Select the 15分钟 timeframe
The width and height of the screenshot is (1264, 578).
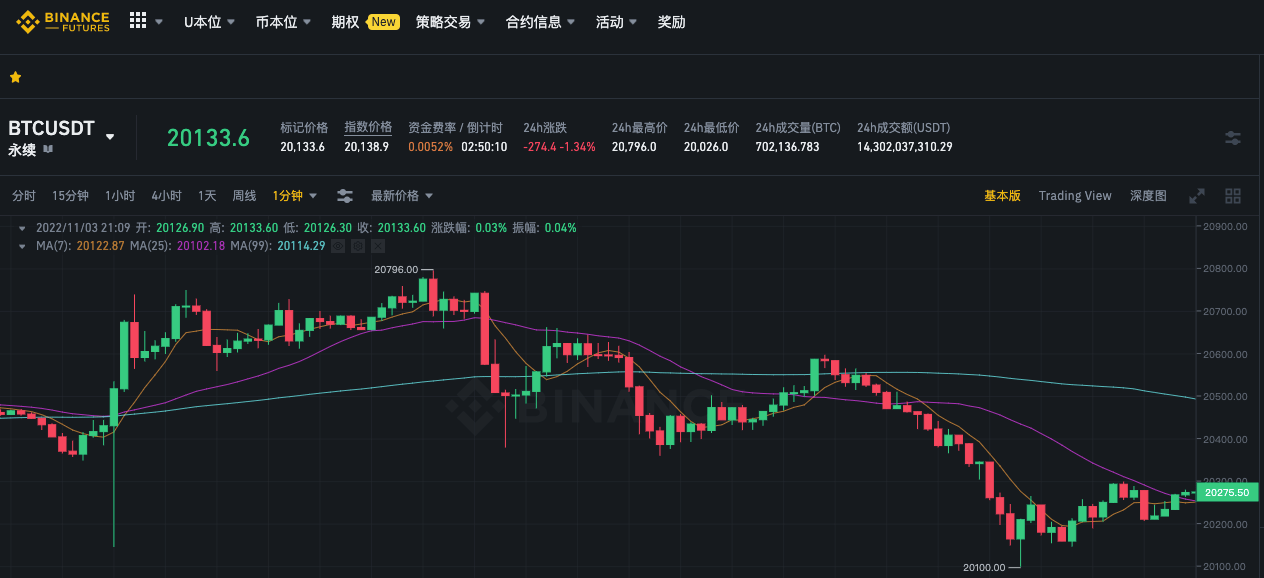[69, 195]
